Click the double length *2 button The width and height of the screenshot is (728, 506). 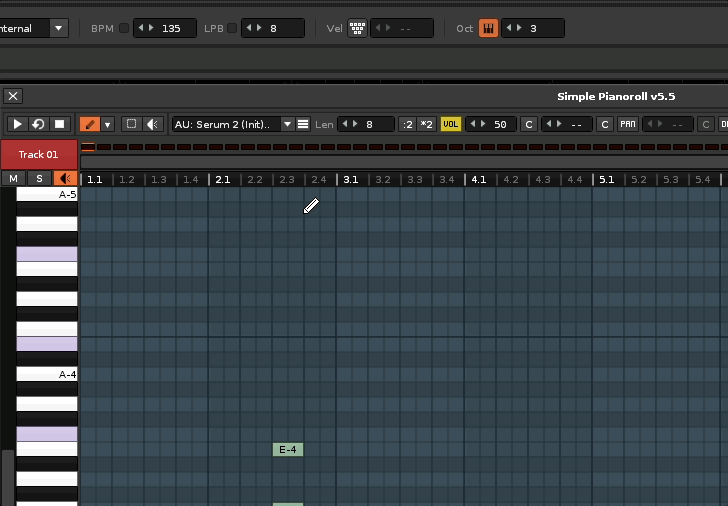(426, 124)
